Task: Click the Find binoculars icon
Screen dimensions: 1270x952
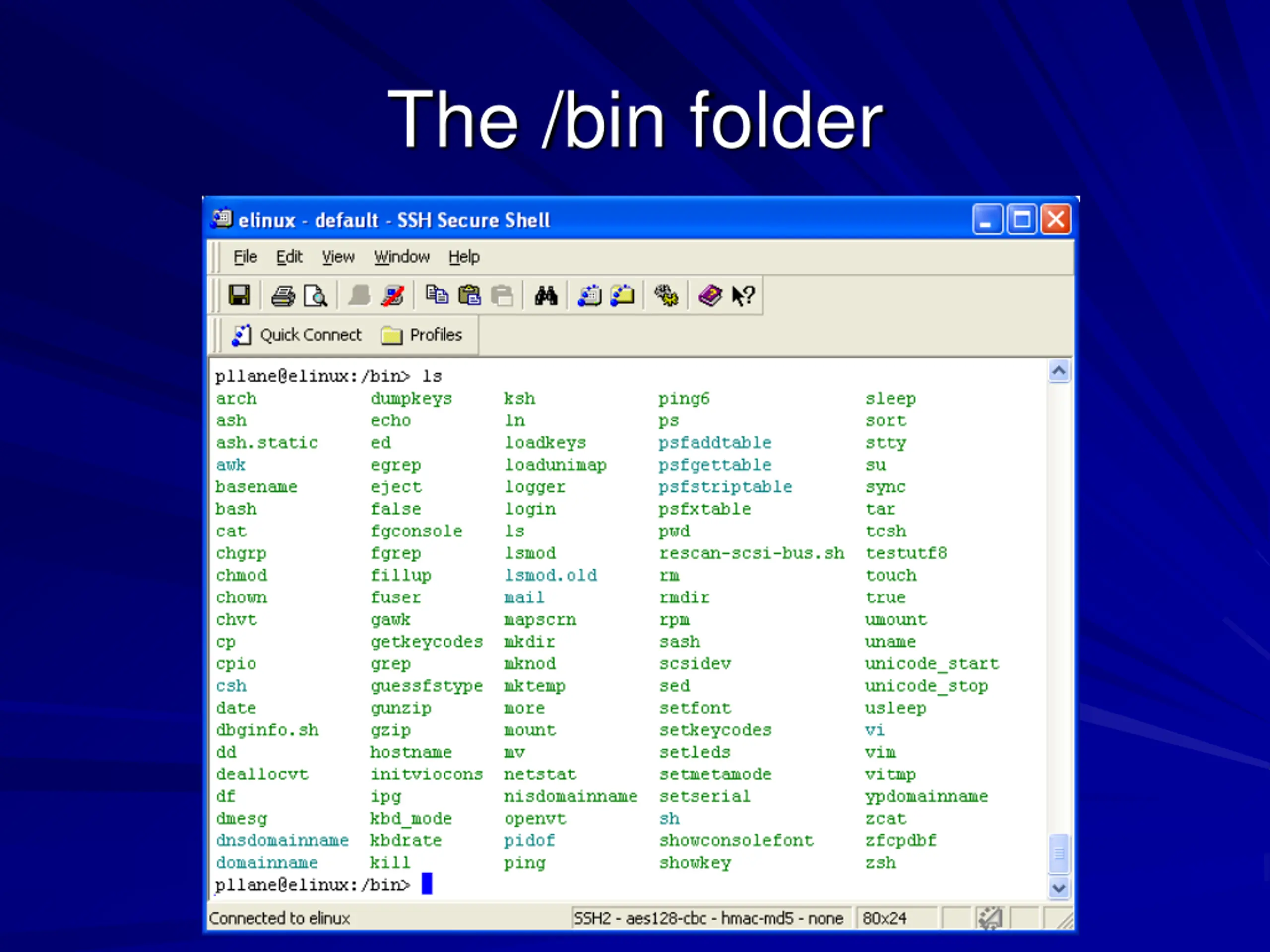Action: [546, 296]
